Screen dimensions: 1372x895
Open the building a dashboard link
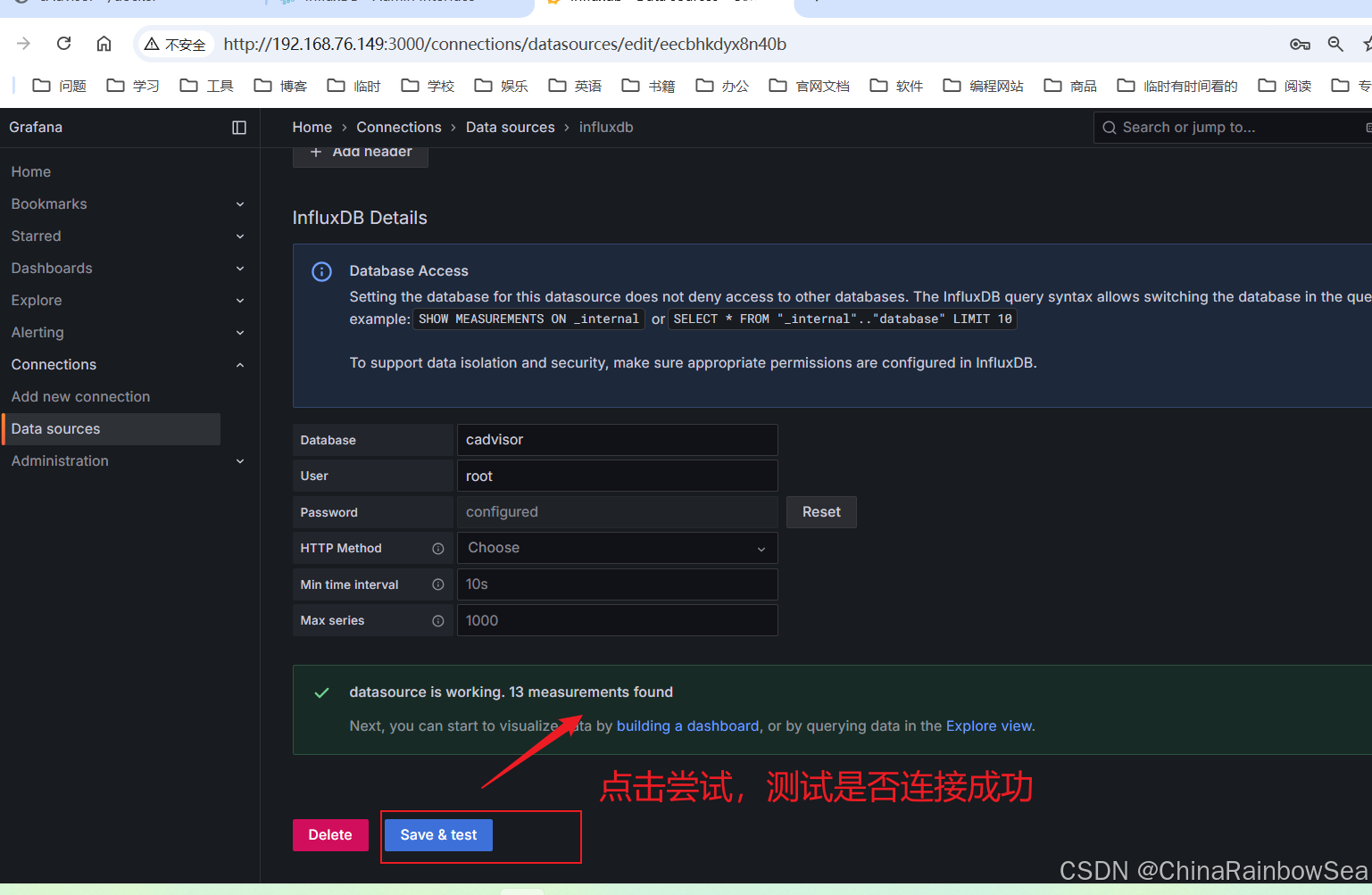(x=687, y=725)
